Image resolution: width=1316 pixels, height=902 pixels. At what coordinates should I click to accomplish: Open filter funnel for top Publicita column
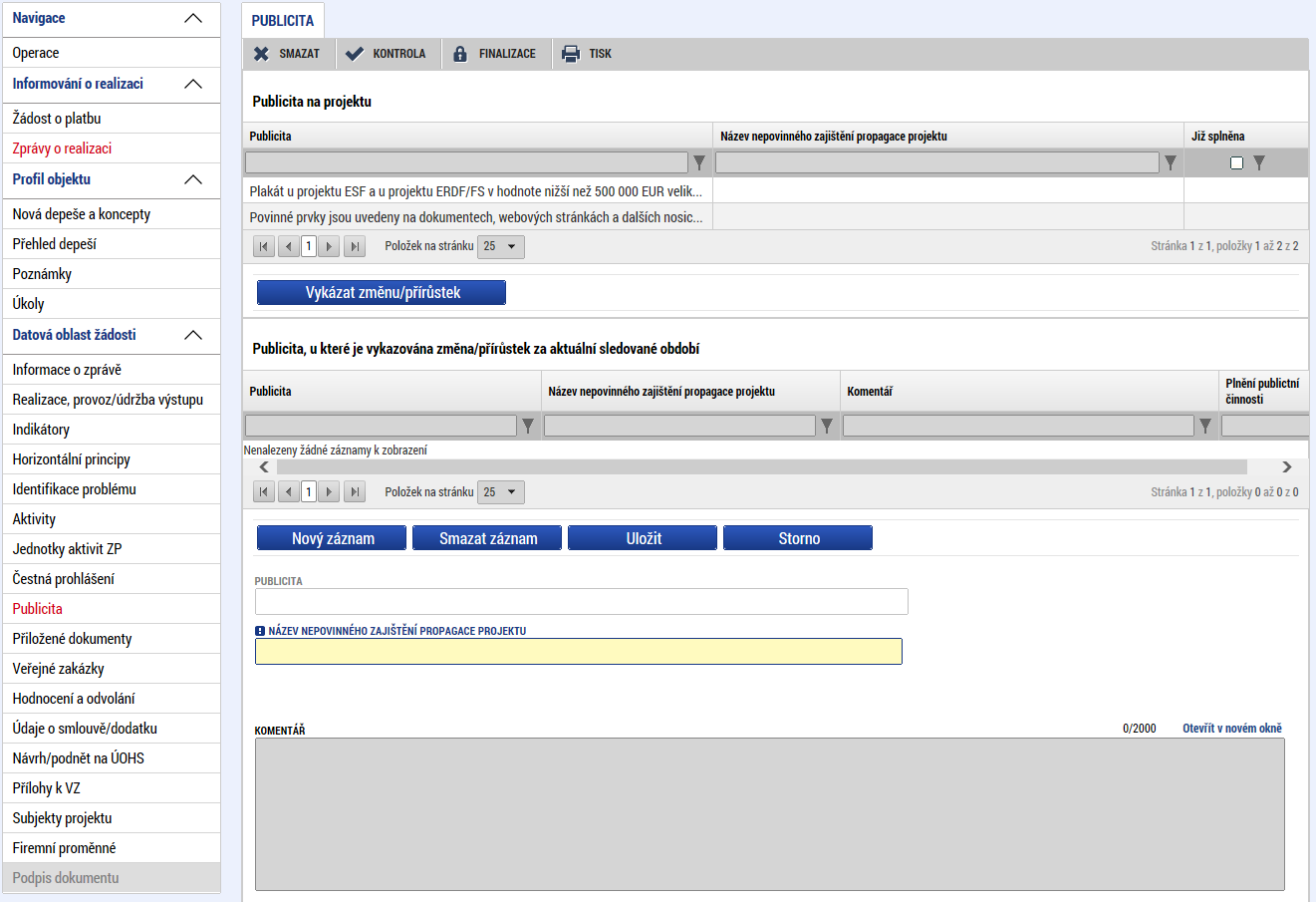tap(699, 162)
